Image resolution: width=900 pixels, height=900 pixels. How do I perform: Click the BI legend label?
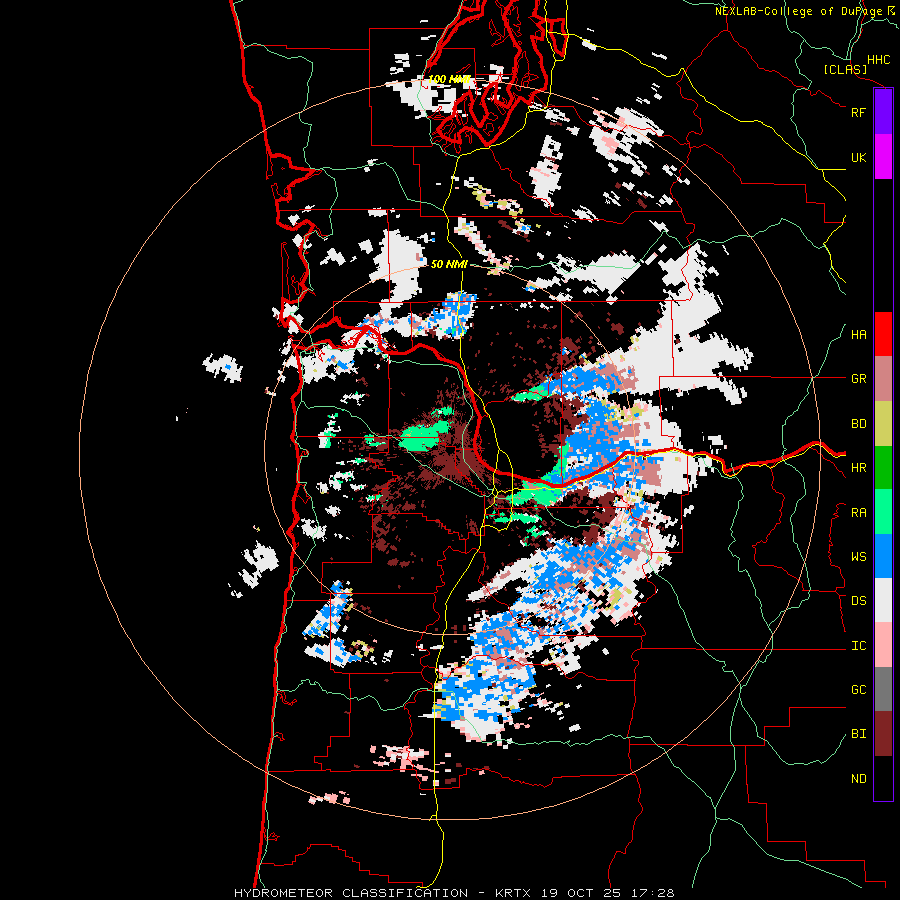coord(858,734)
